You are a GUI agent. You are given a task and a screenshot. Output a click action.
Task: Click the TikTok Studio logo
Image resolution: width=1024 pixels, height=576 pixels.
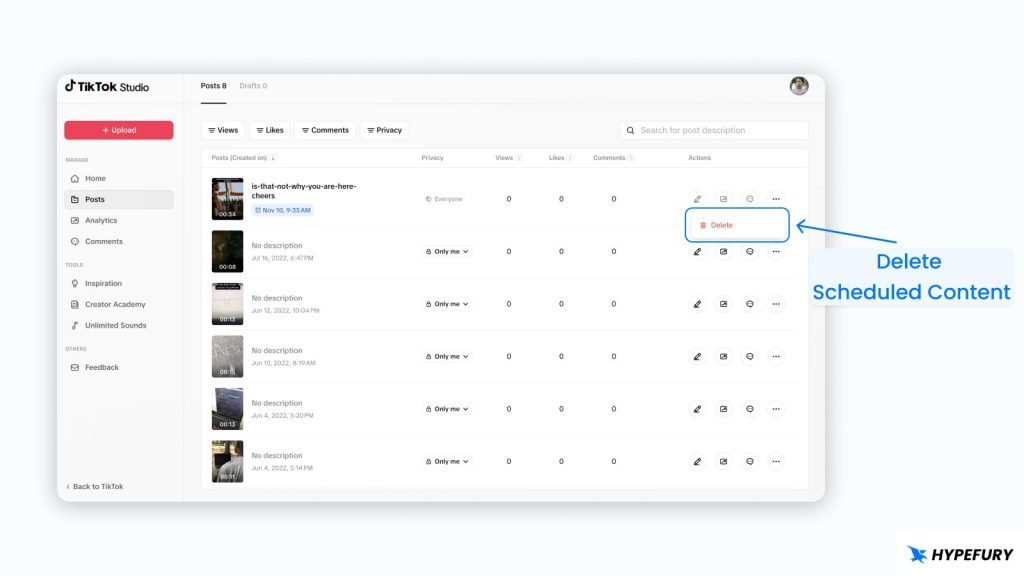pyautogui.click(x=107, y=87)
